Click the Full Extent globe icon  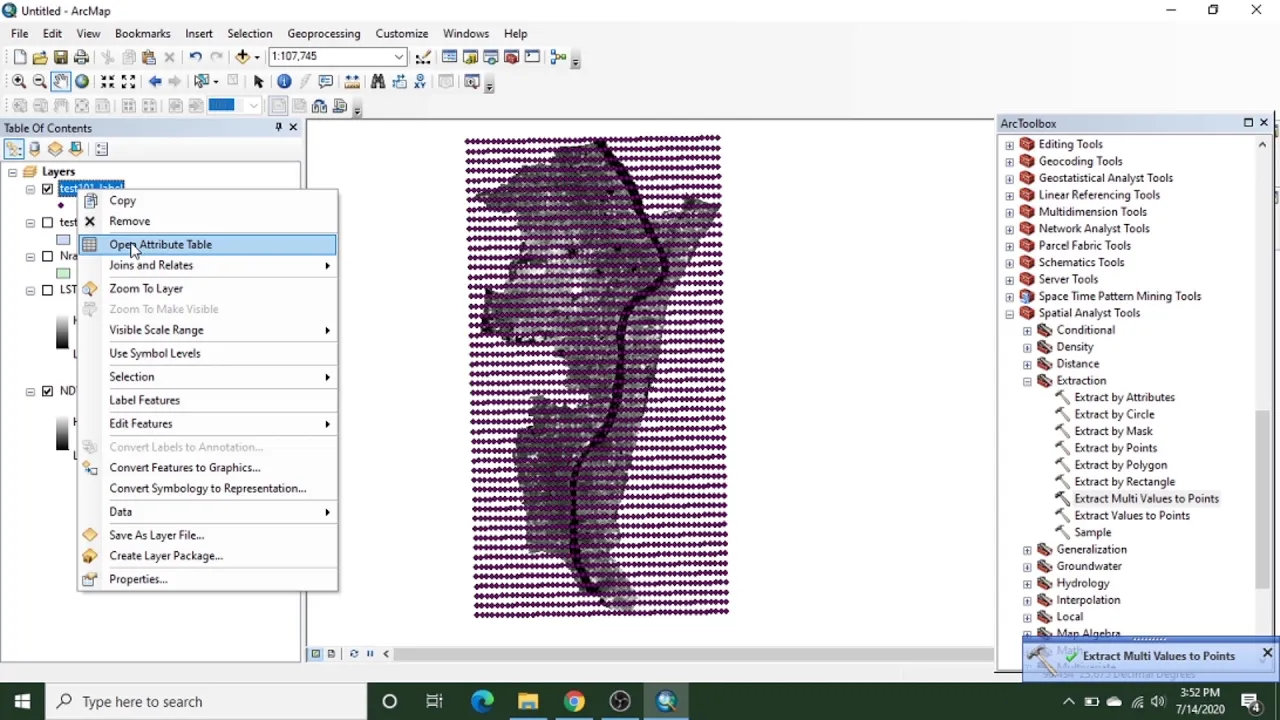pyautogui.click(x=82, y=81)
